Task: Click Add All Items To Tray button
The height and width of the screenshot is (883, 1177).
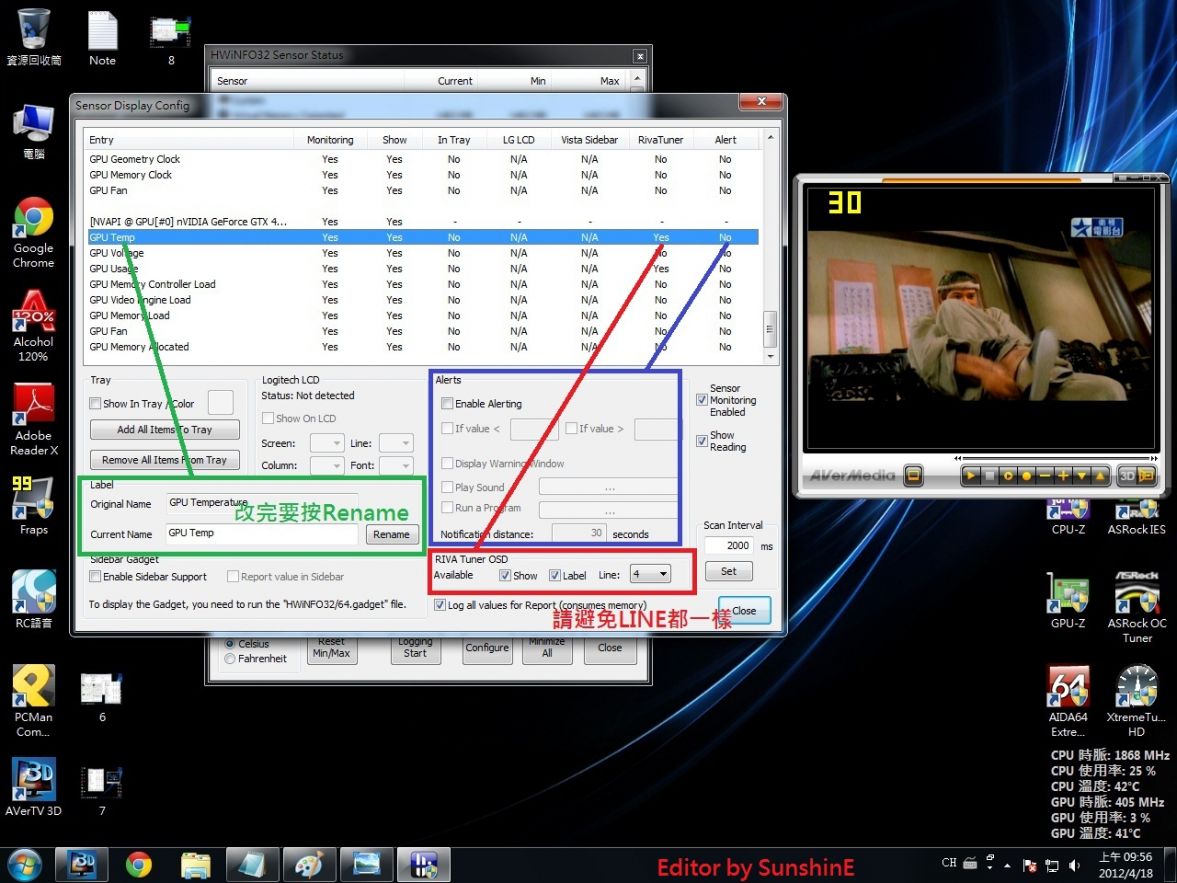Action: (164, 429)
